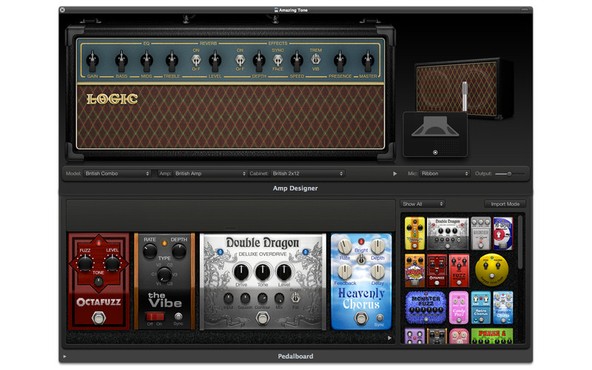Image resolution: width=592 pixels, height=370 pixels.
Task: Click the Drive knob on Double Dragon
Action: [x=241, y=272]
